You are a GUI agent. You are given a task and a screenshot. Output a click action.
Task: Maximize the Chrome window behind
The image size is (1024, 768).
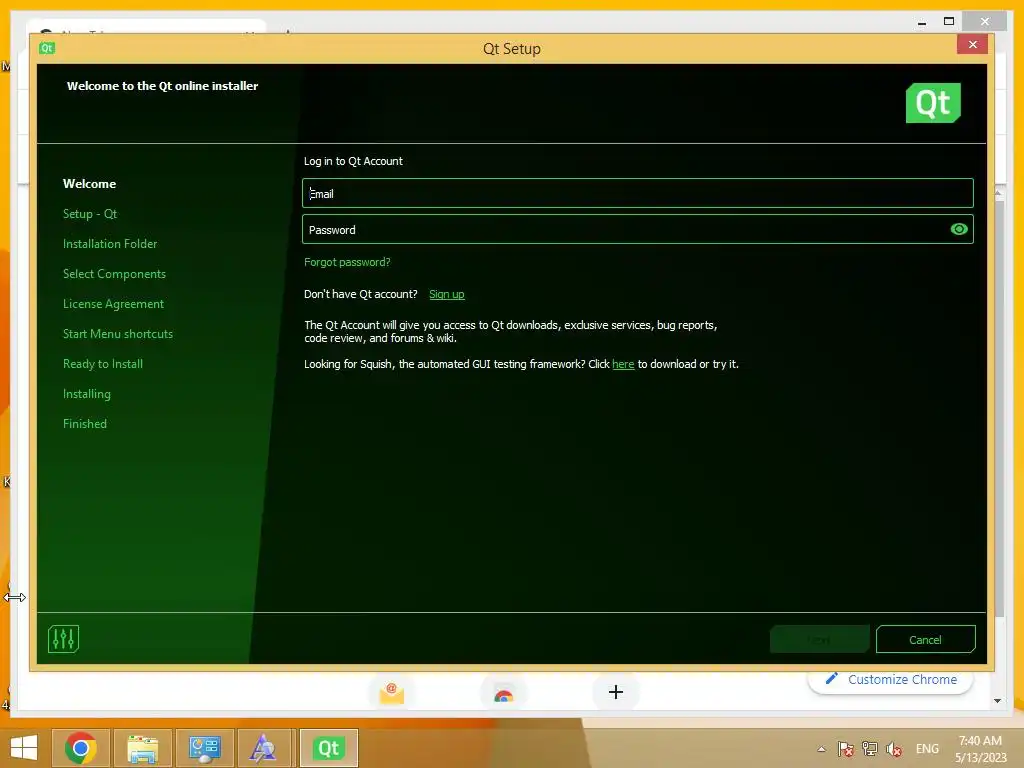(949, 22)
